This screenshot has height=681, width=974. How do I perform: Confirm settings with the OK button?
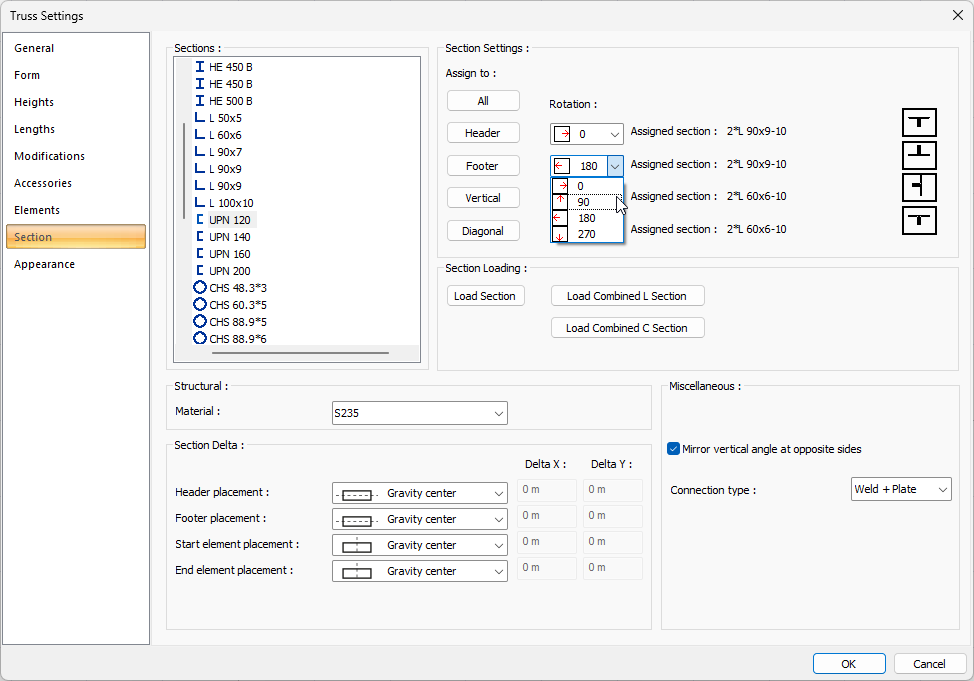point(848,664)
